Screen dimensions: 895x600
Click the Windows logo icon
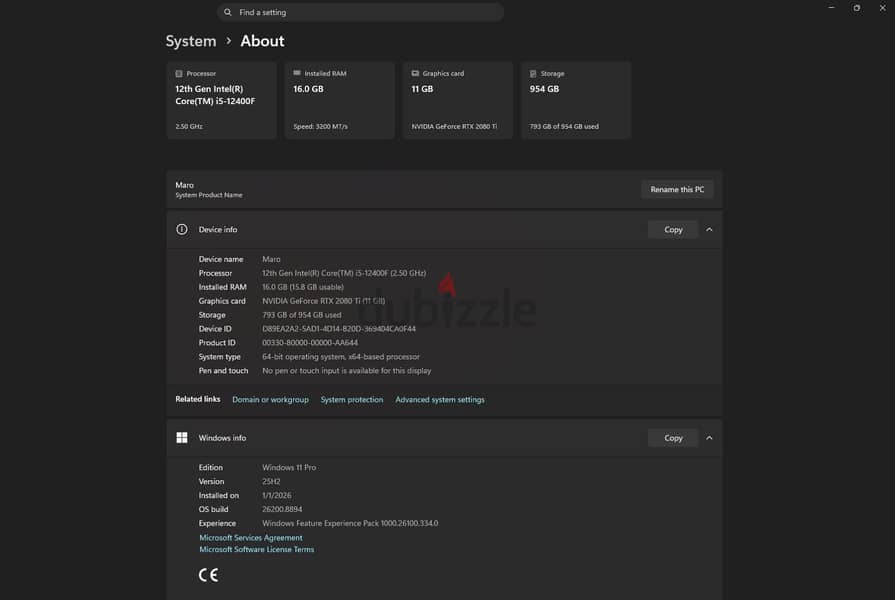point(182,438)
